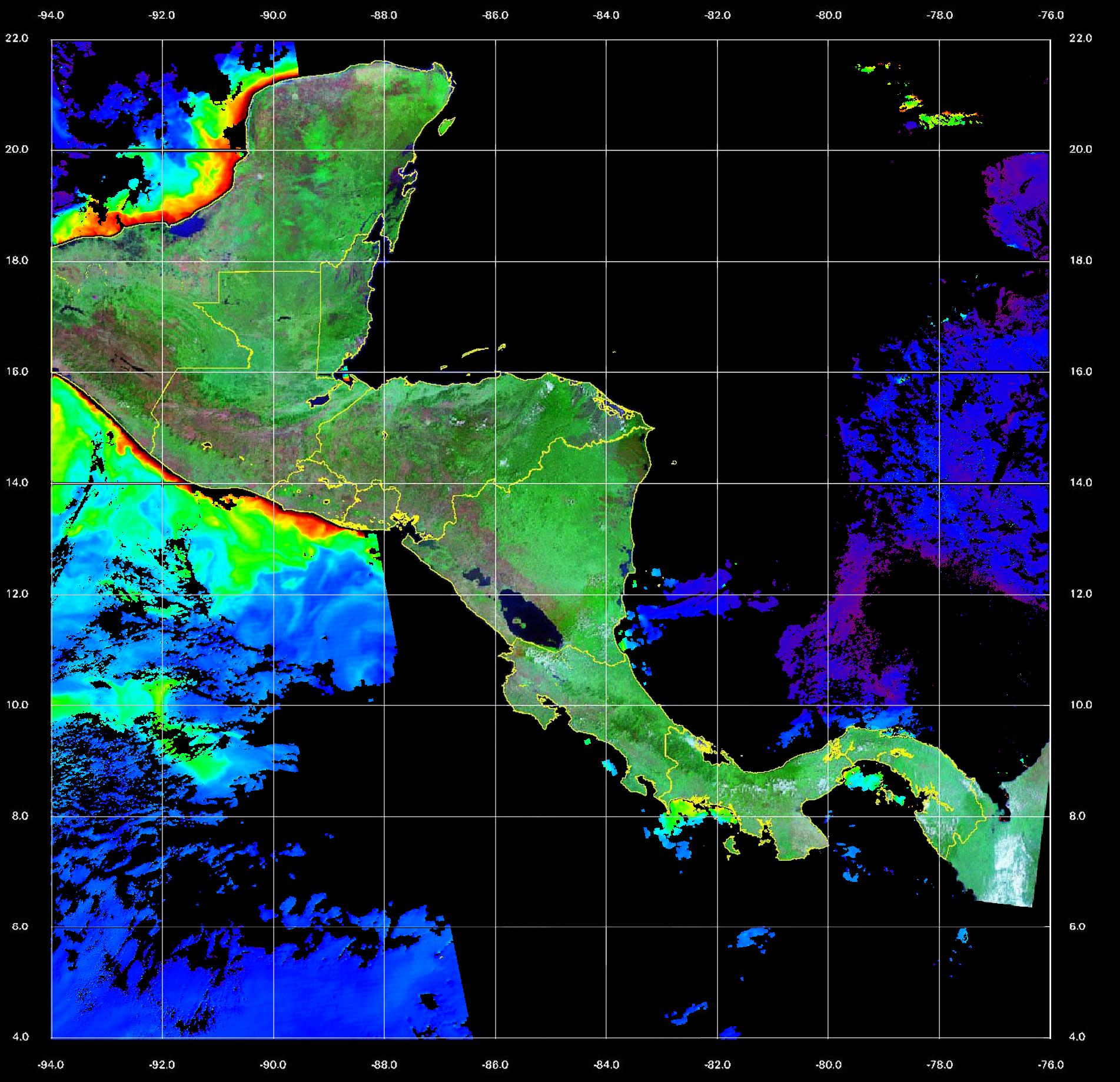Click the bottom axis label -84.0
Image resolution: width=1120 pixels, height=1082 pixels.
[x=606, y=1064]
